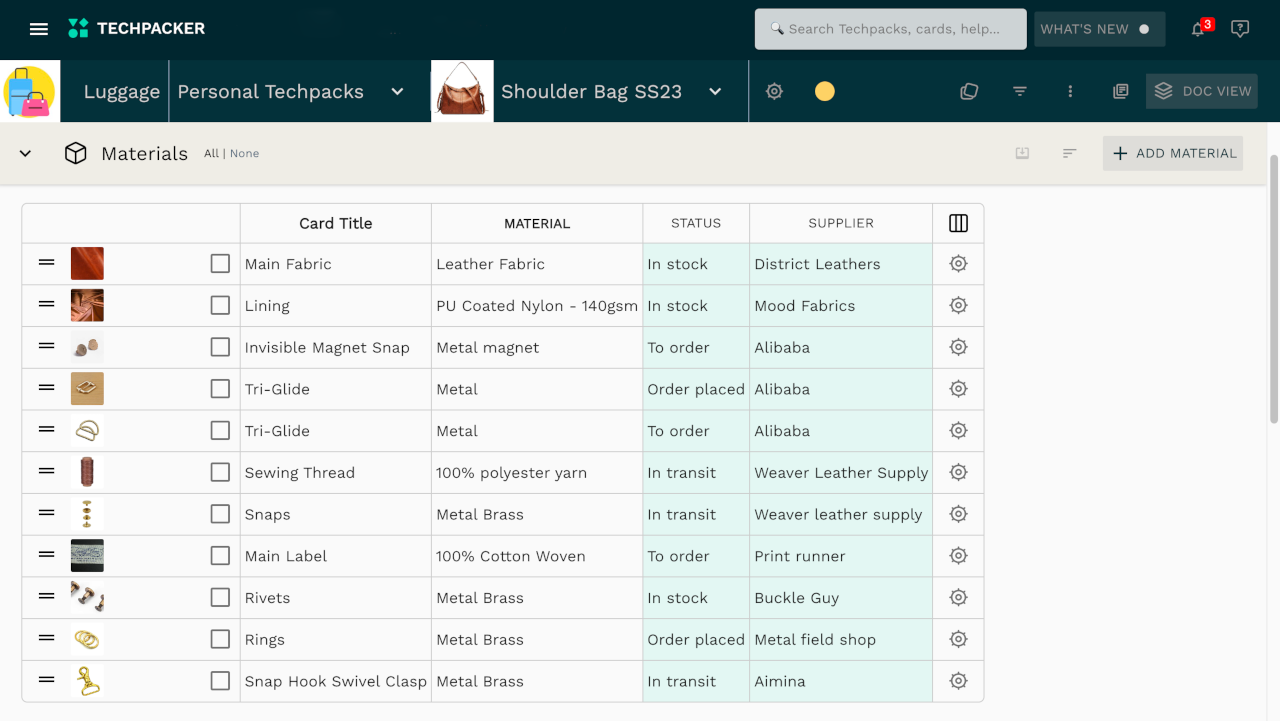Open WHAT'S NEW panel
The width and height of the screenshot is (1280, 721).
[x=1100, y=29]
